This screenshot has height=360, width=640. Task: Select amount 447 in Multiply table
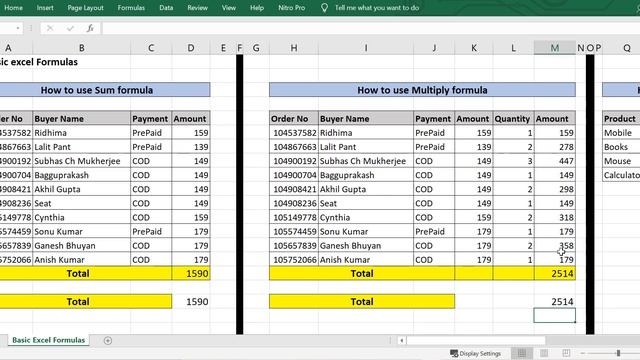[x=555, y=161]
